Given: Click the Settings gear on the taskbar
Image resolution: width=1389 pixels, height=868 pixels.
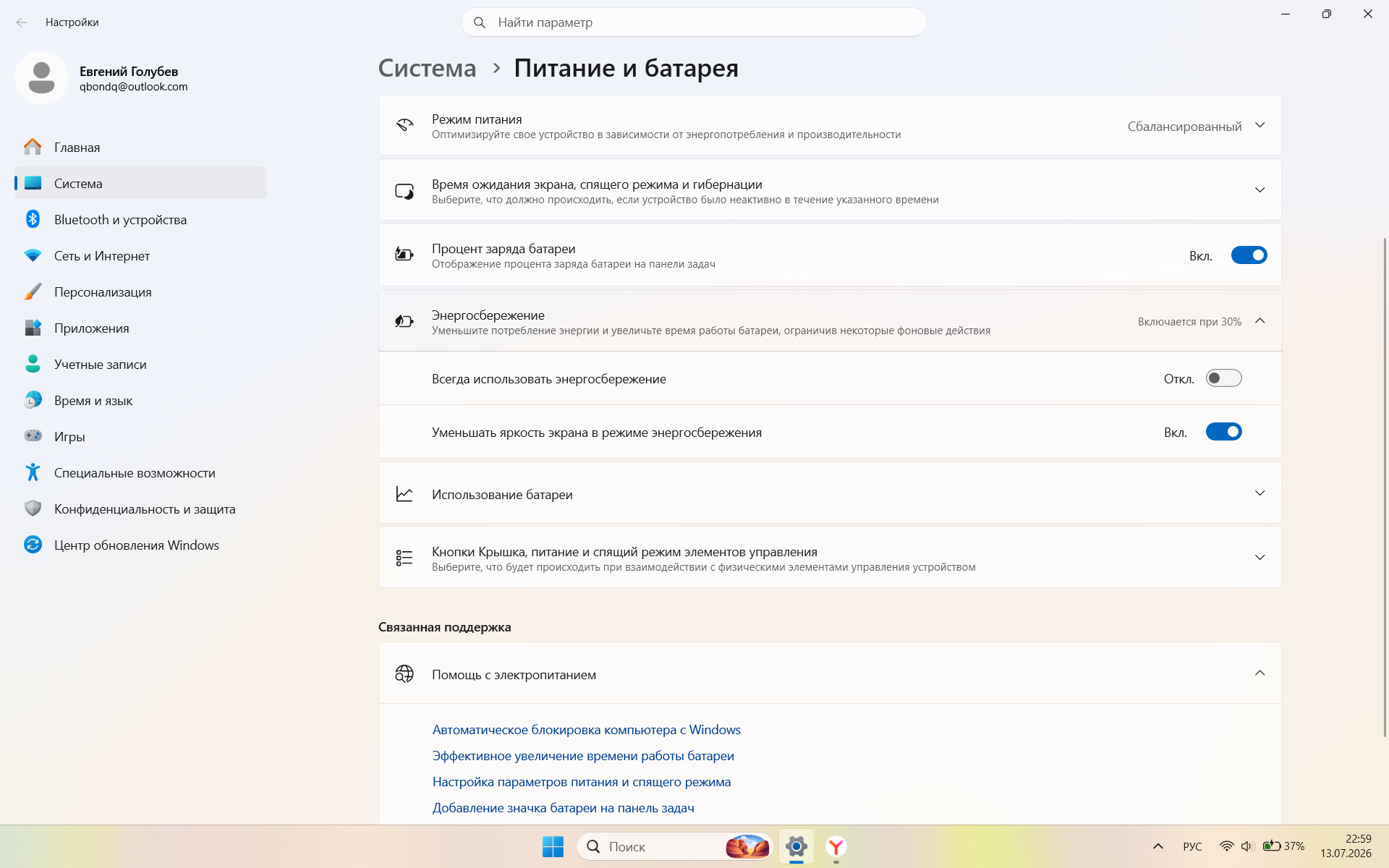Looking at the screenshot, I should [797, 846].
